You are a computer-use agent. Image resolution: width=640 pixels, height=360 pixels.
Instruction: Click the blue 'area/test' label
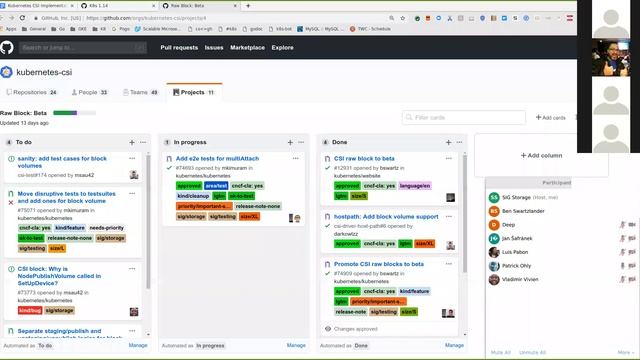click(216, 186)
